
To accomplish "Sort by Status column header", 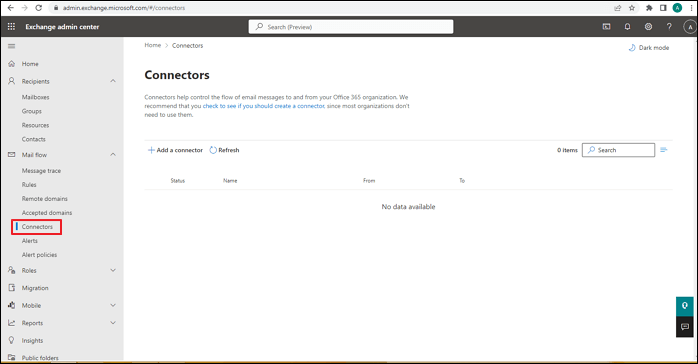I will 178,181.
